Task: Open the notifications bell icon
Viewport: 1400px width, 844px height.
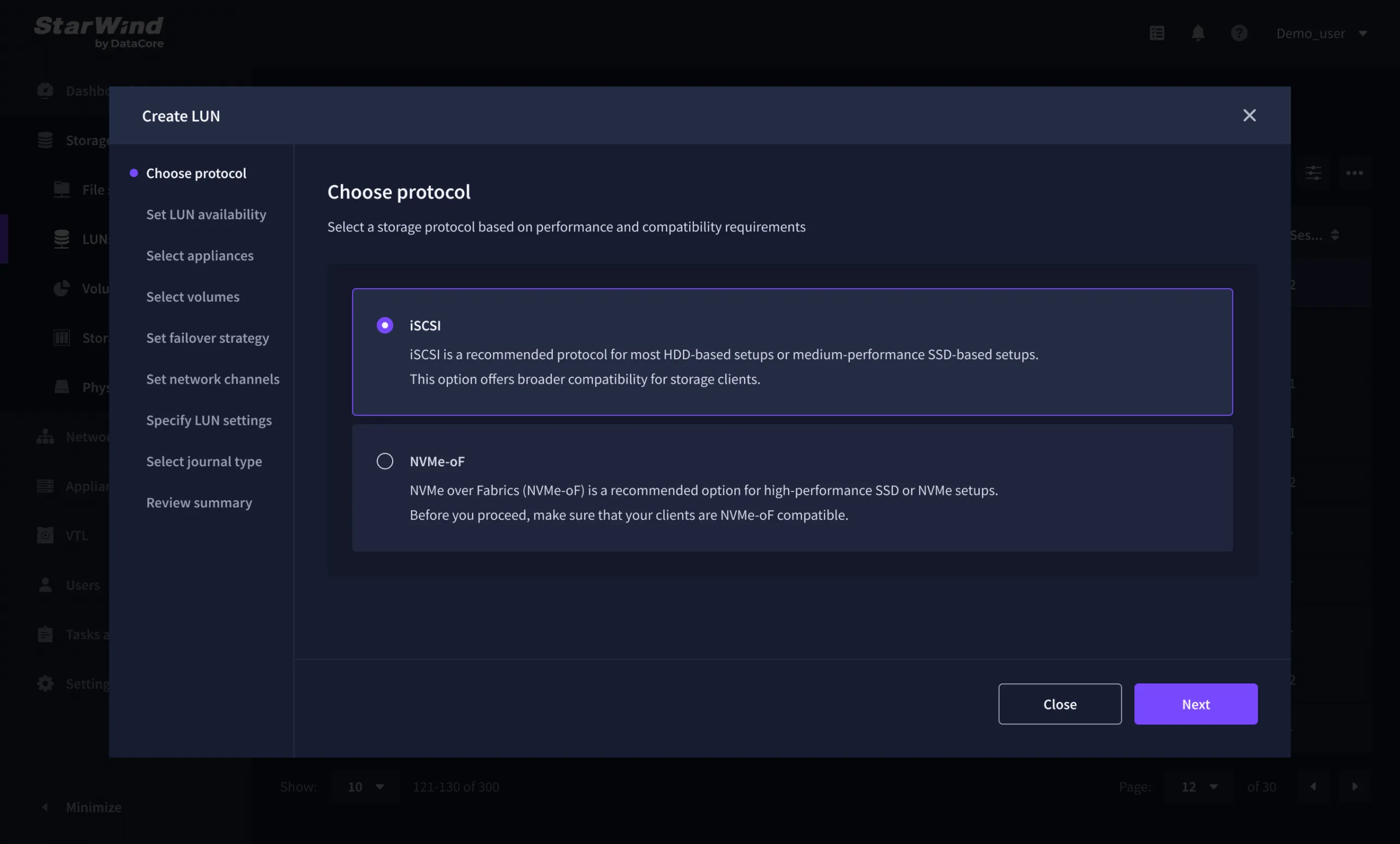Action: tap(1198, 33)
